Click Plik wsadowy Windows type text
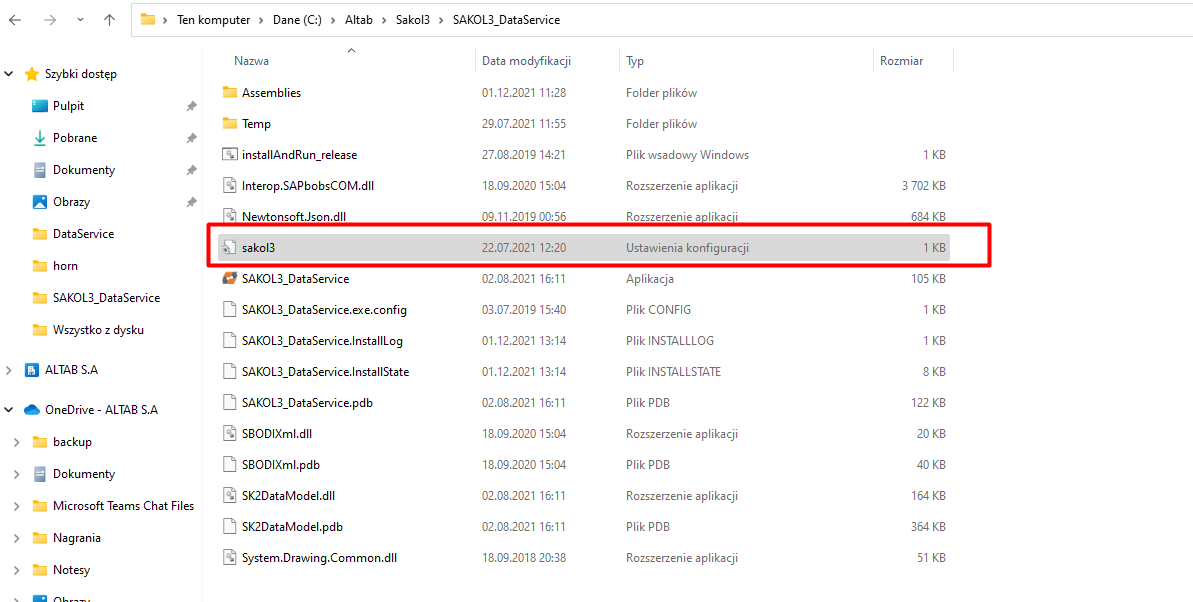 [x=687, y=154]
